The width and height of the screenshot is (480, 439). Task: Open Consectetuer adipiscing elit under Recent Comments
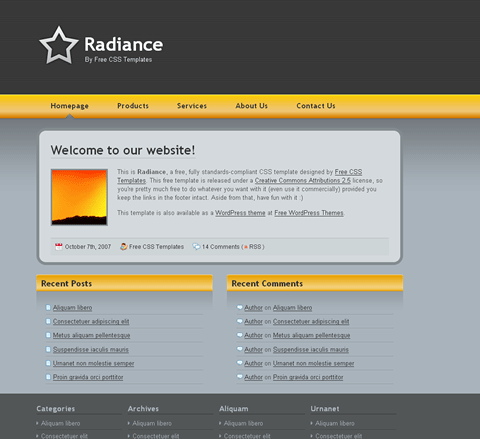pos(311,321)
